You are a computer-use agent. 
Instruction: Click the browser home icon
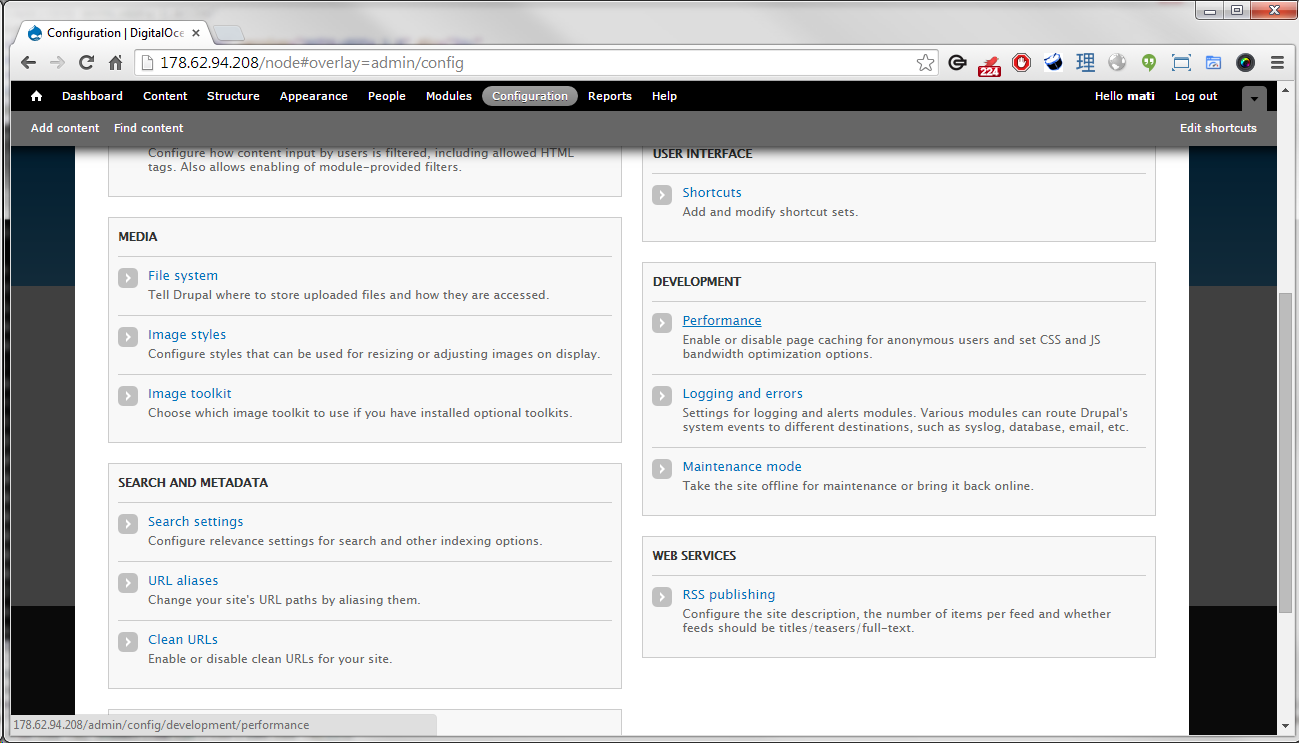pos(115,63)
